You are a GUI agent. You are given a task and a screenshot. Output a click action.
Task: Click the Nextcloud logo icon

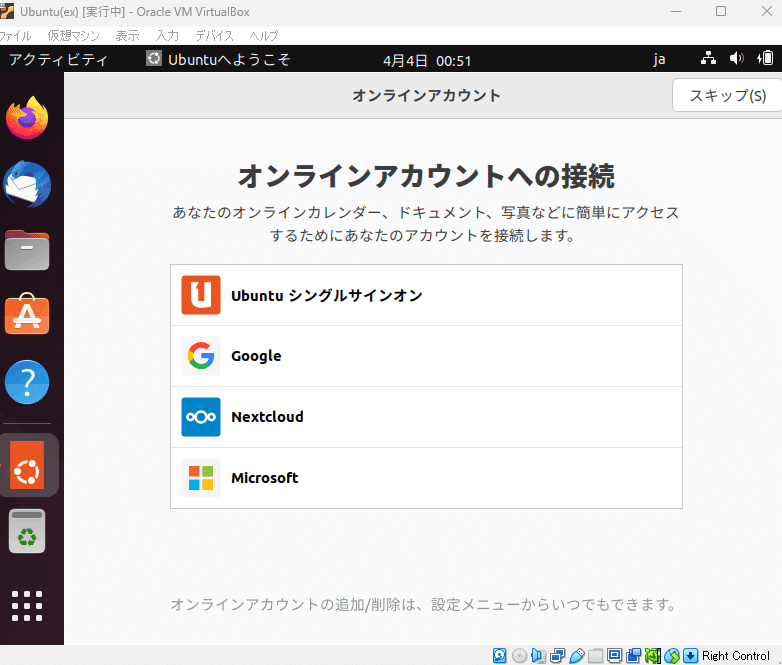(x=200, y=417)
